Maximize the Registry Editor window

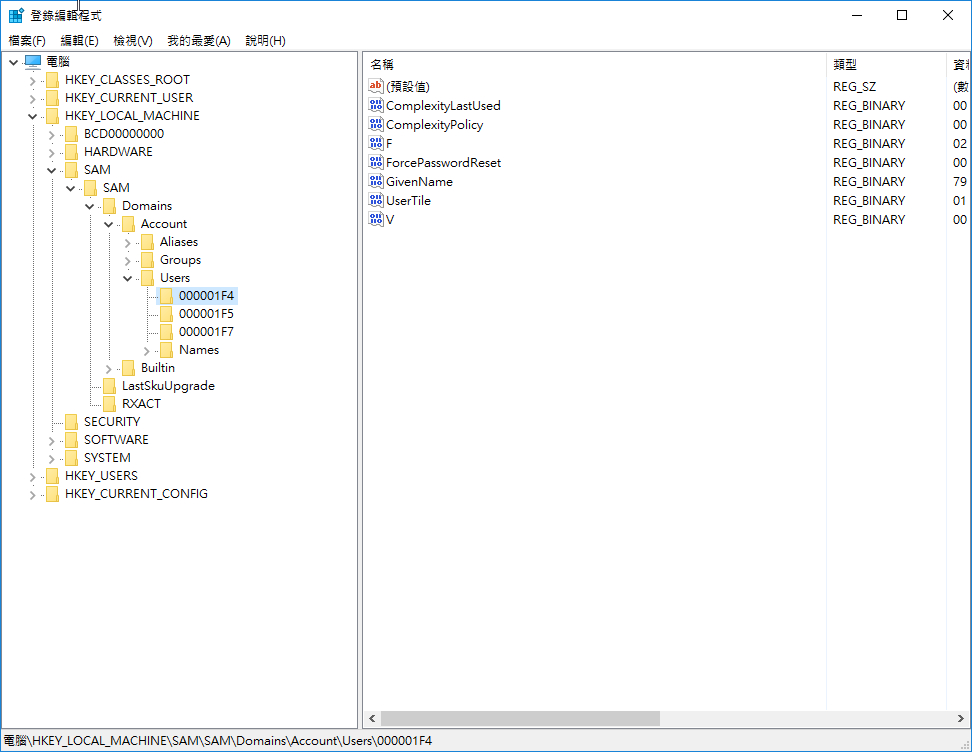tap(902, 15)
